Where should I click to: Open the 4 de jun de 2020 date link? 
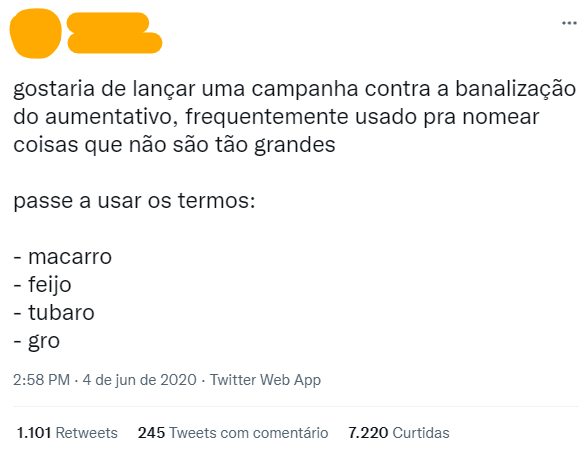click(x=140, y=380)
